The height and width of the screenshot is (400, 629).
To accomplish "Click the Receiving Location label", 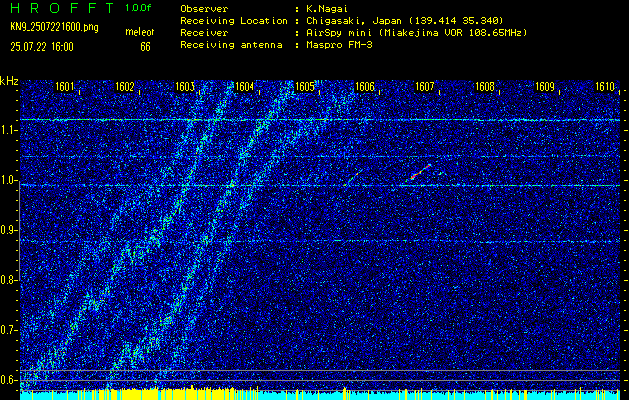I will coord(234,20).
